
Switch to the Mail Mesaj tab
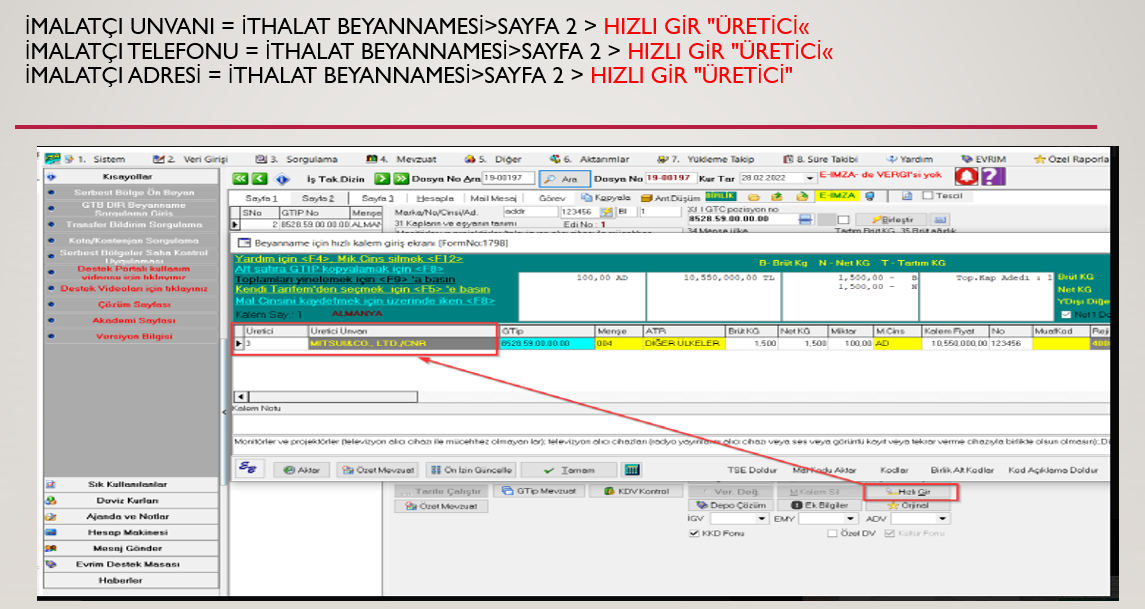click(493, 199)
